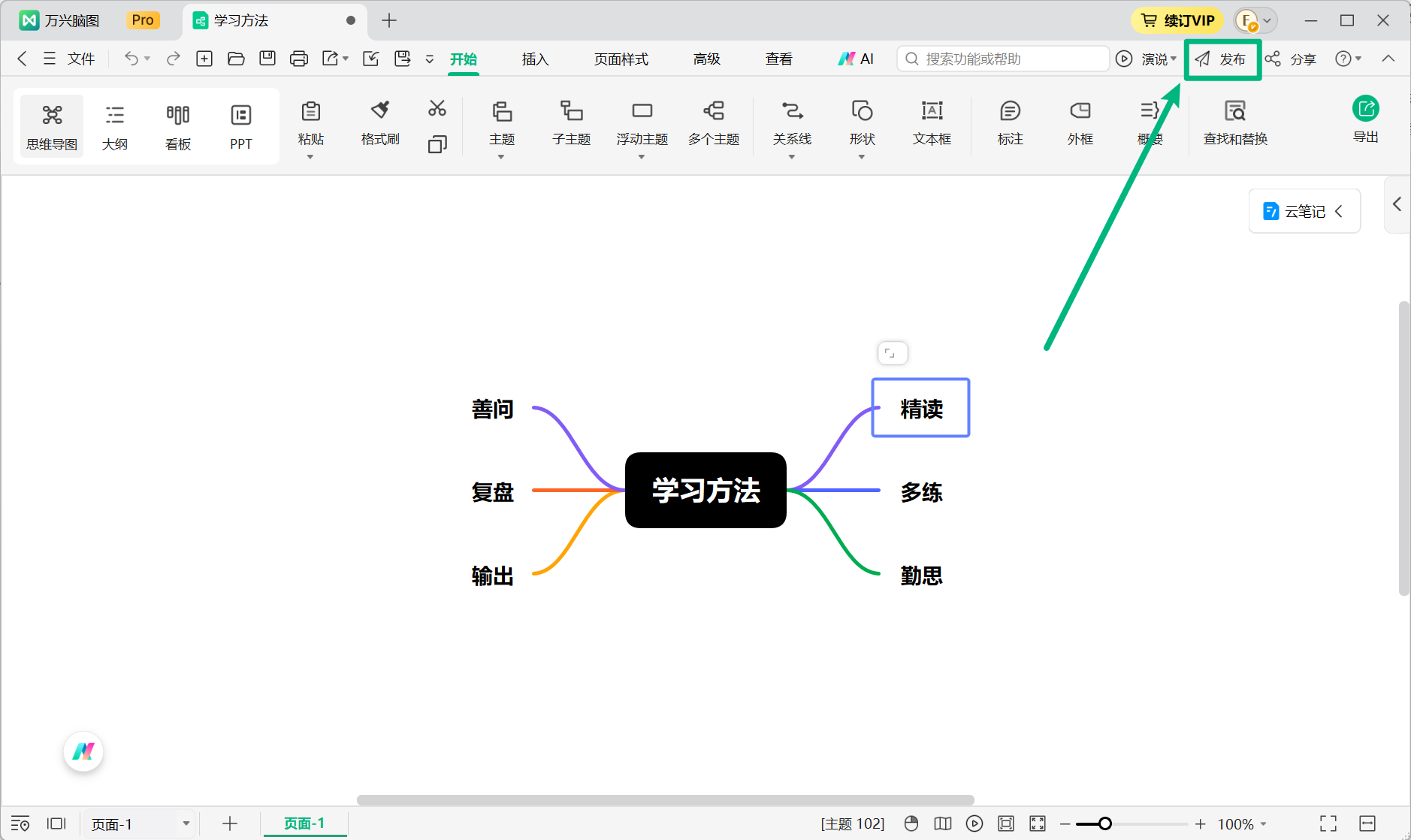Screen dimensions: 1411x840
Task: Click the Undo arrow icon
Action: coord(131,59)
